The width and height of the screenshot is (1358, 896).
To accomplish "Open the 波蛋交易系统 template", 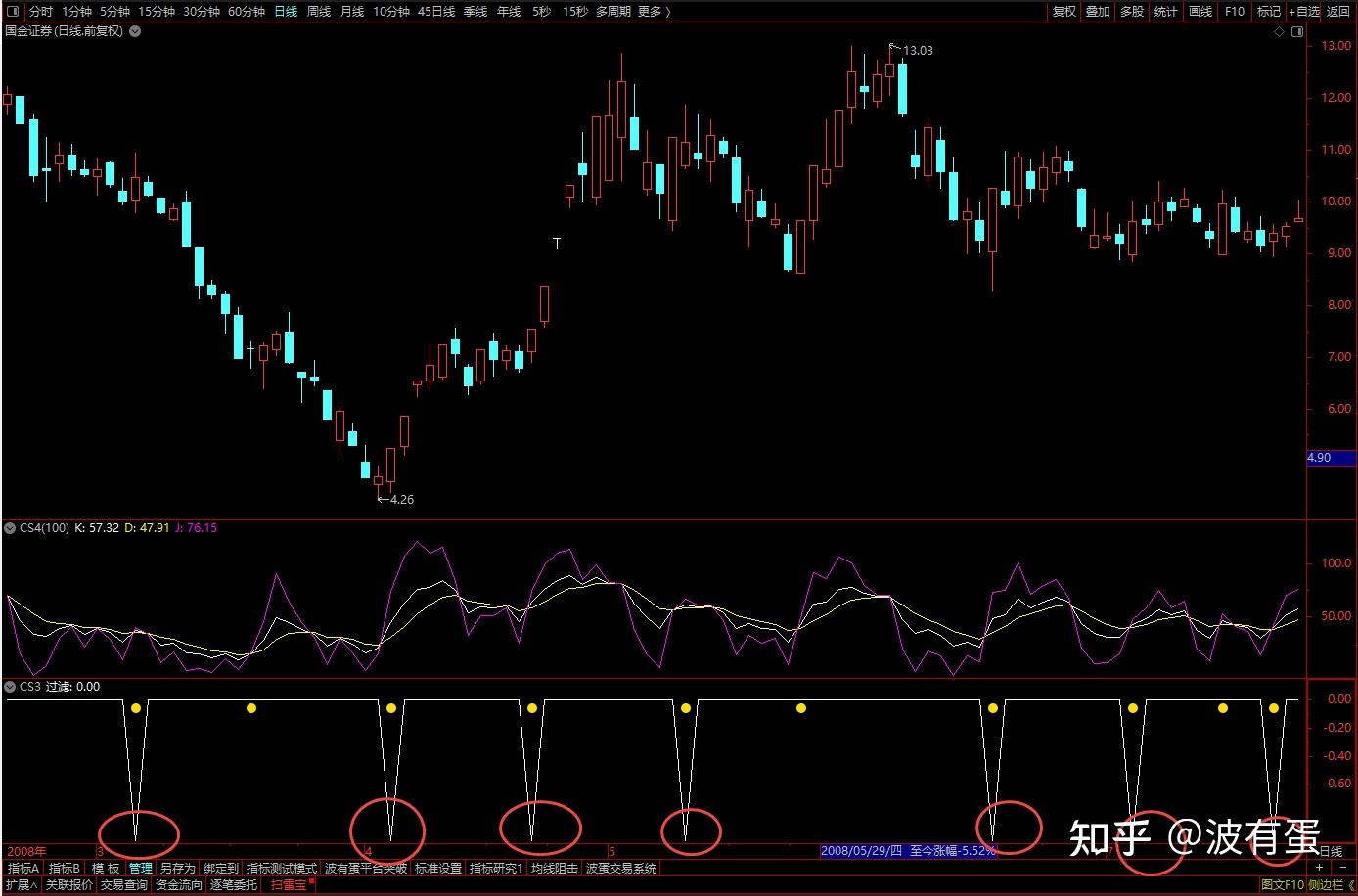I will 622,869.
